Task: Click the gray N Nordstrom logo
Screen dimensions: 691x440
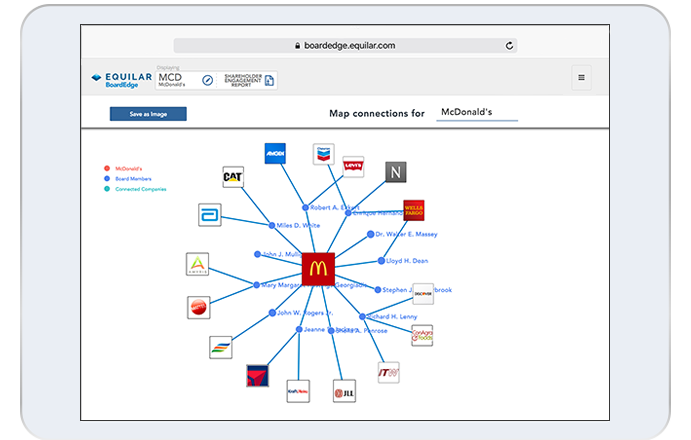Action: click(x=396, y=172)
